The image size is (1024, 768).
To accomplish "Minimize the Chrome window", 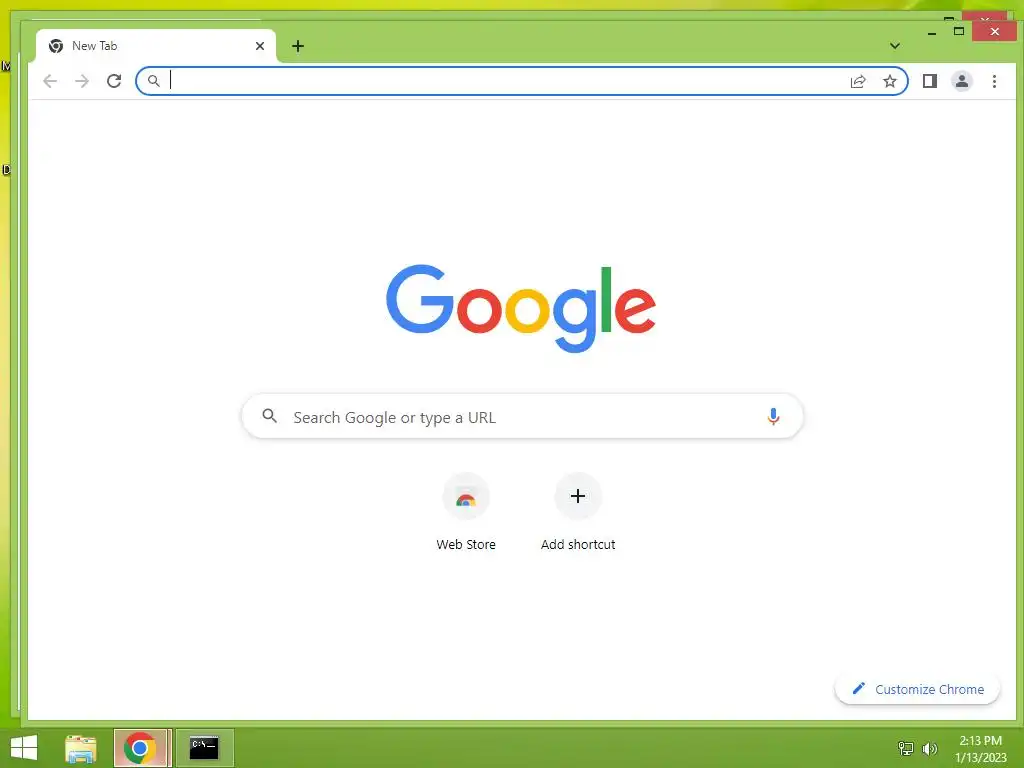I will point(932,31).
